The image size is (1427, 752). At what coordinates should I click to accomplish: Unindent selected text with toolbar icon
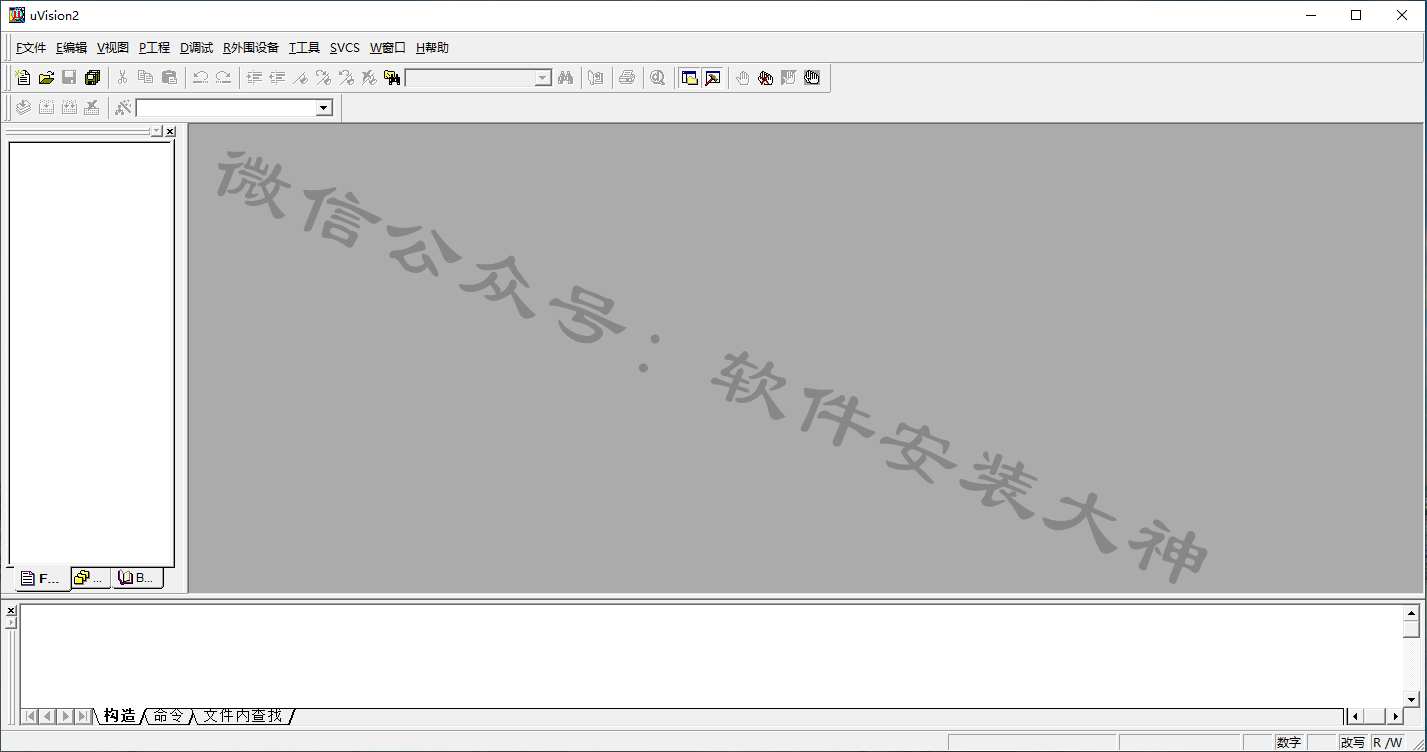coord(277,77)
